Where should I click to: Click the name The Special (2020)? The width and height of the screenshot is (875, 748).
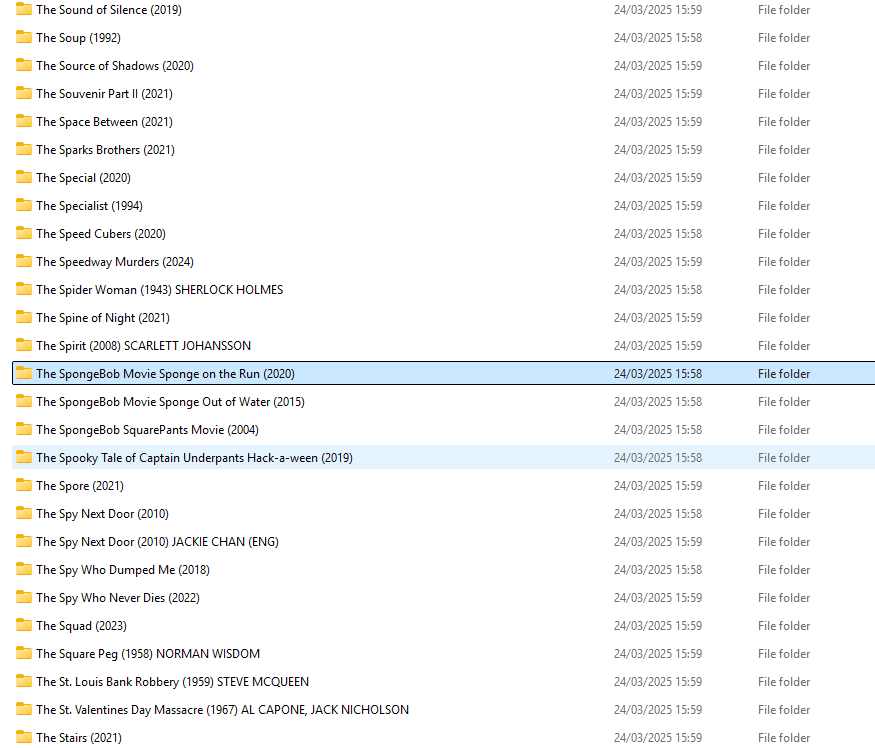click(x=84, y=178)
